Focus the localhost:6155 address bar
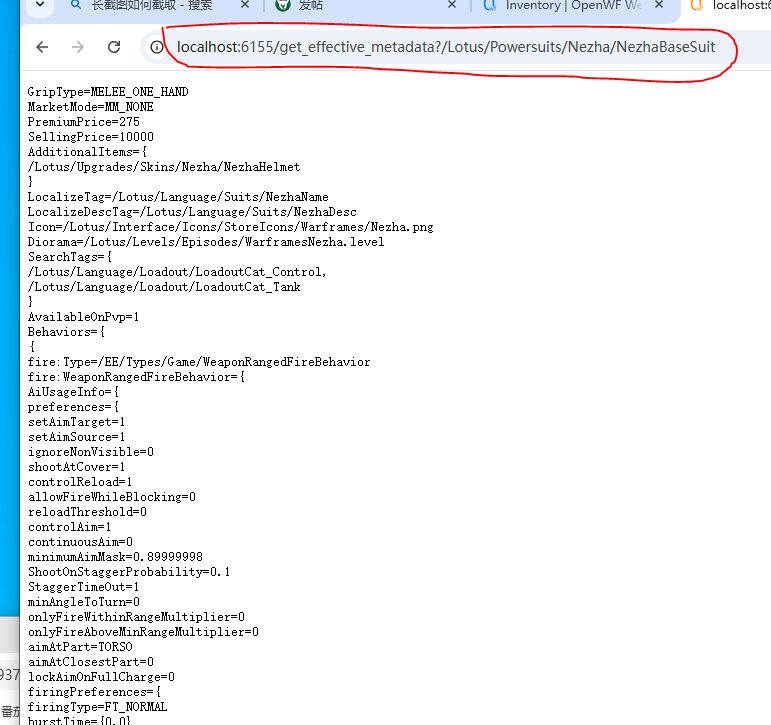 point(445,47)
